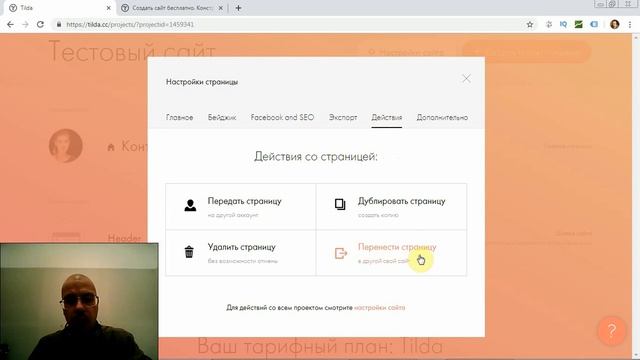Click the orange help question mark button

coord(611,331)
